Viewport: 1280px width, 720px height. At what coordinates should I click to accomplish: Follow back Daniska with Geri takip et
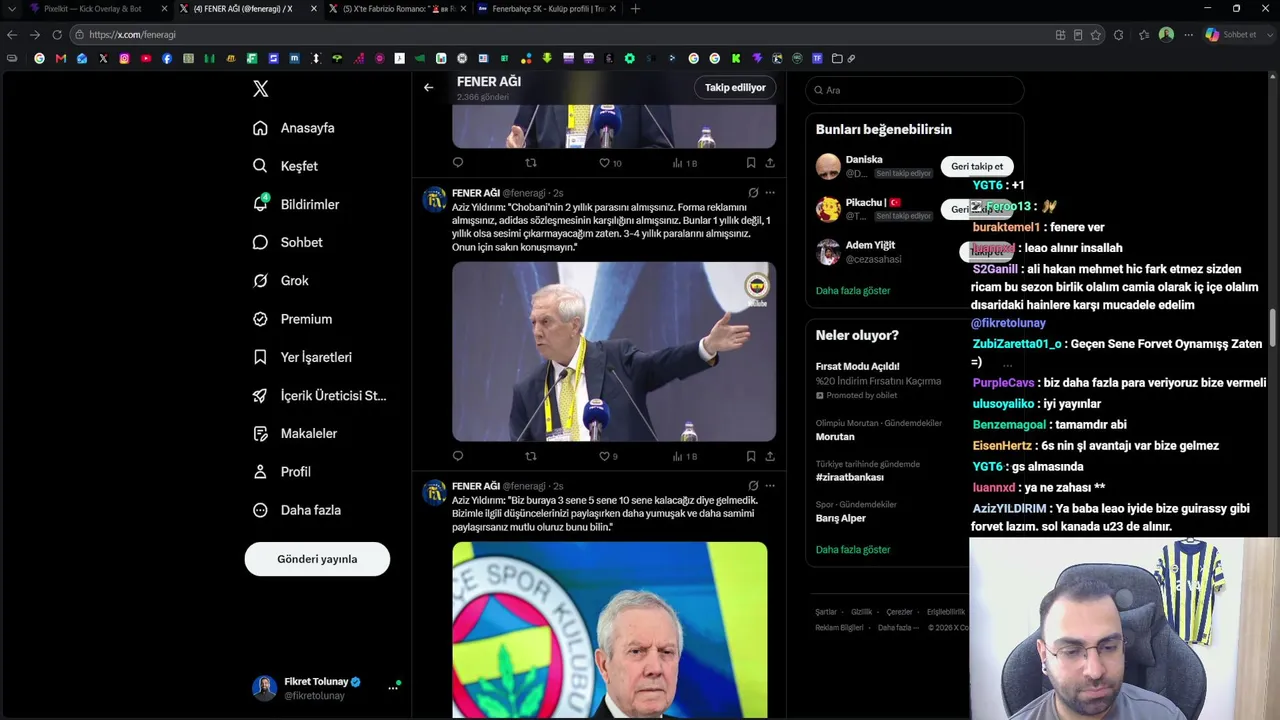977,167
